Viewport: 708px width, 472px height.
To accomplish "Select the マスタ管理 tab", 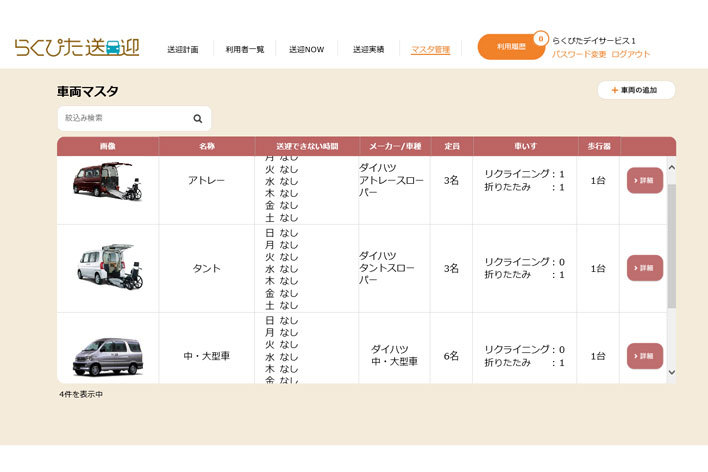I will click(x=430, y=49).
